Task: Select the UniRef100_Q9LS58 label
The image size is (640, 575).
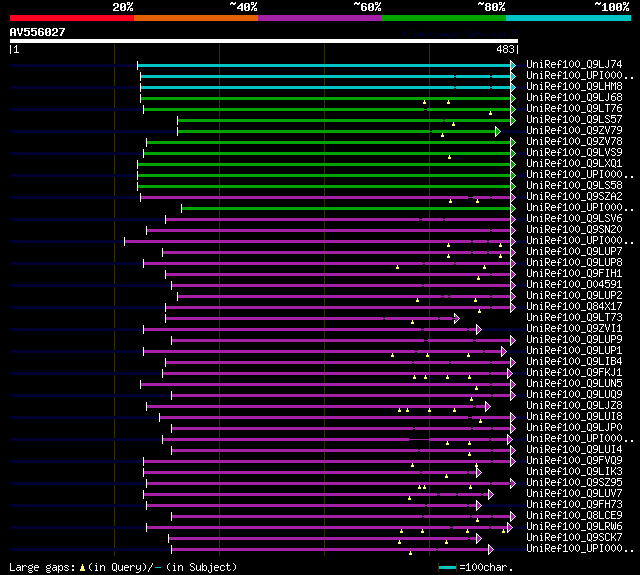Action: [x=574, y=186]
